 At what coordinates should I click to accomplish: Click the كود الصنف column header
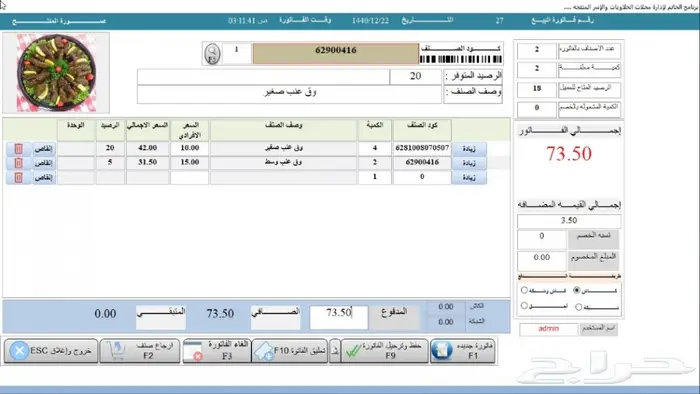(422, 130)
